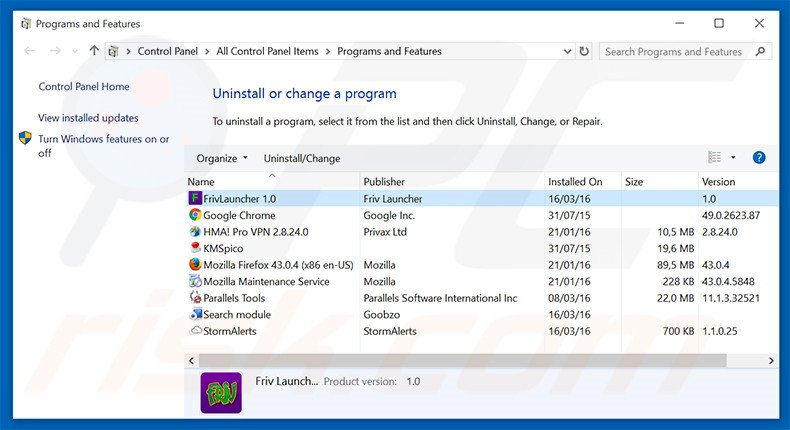Click the Privax Ltd publisher cell

point(385,232)
